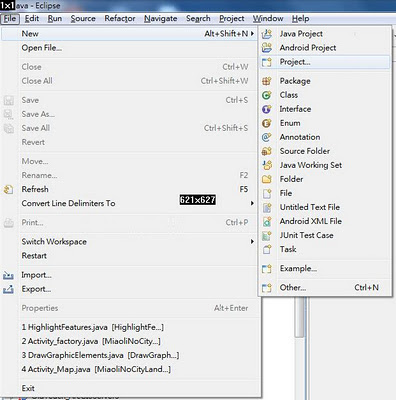
Task: Click the Project... wizard icon
Action: click(267, 62)
